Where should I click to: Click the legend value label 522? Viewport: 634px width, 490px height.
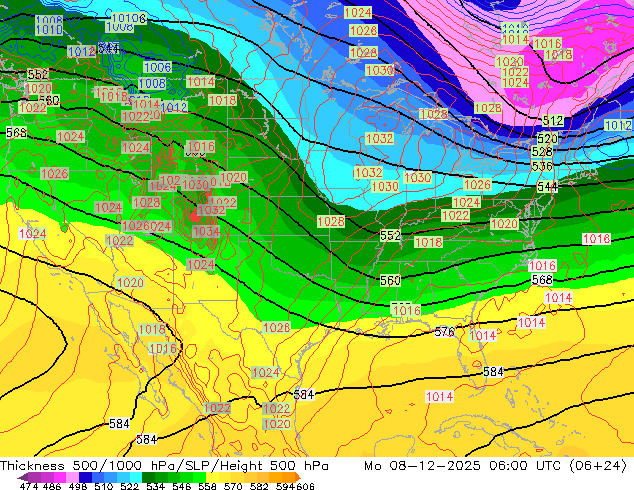pos(130,486)
